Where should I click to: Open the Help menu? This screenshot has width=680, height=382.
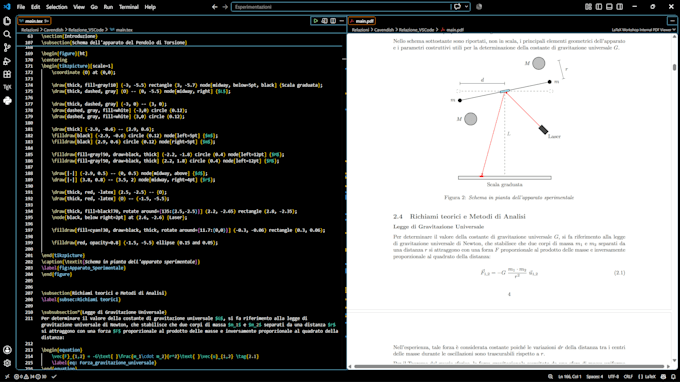(150, 7)
